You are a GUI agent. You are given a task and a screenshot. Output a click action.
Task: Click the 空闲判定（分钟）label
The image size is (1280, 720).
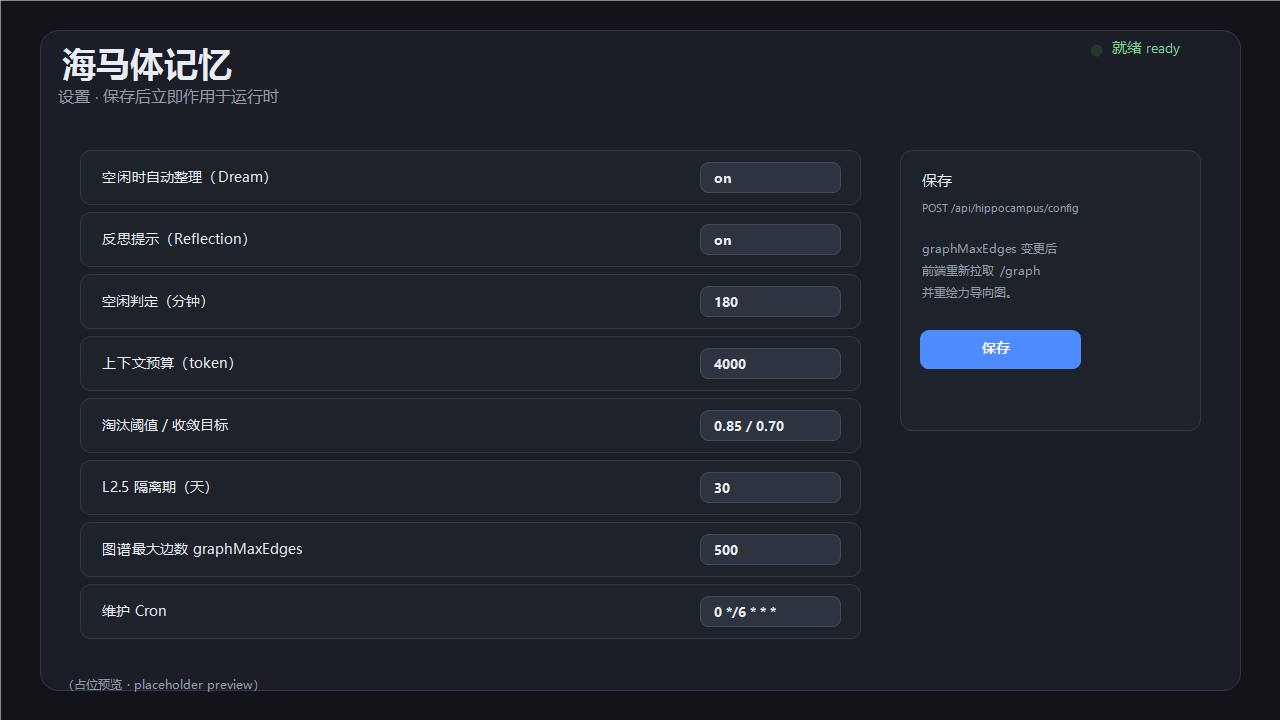pos(155,301)
